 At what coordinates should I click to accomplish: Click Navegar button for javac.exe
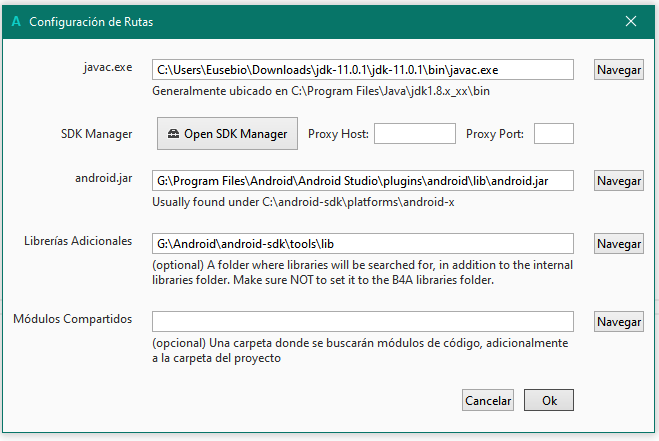tap(619, 70)
